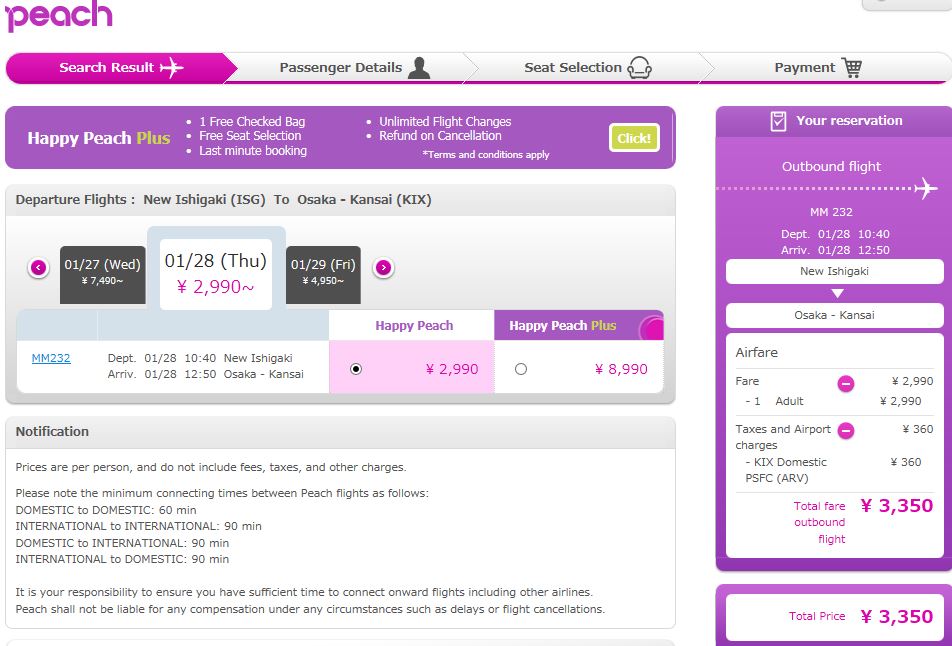The width and height of the screenshot is (952, 646).
Task: Open the Seat Selection step
Action: coord(586,67)
